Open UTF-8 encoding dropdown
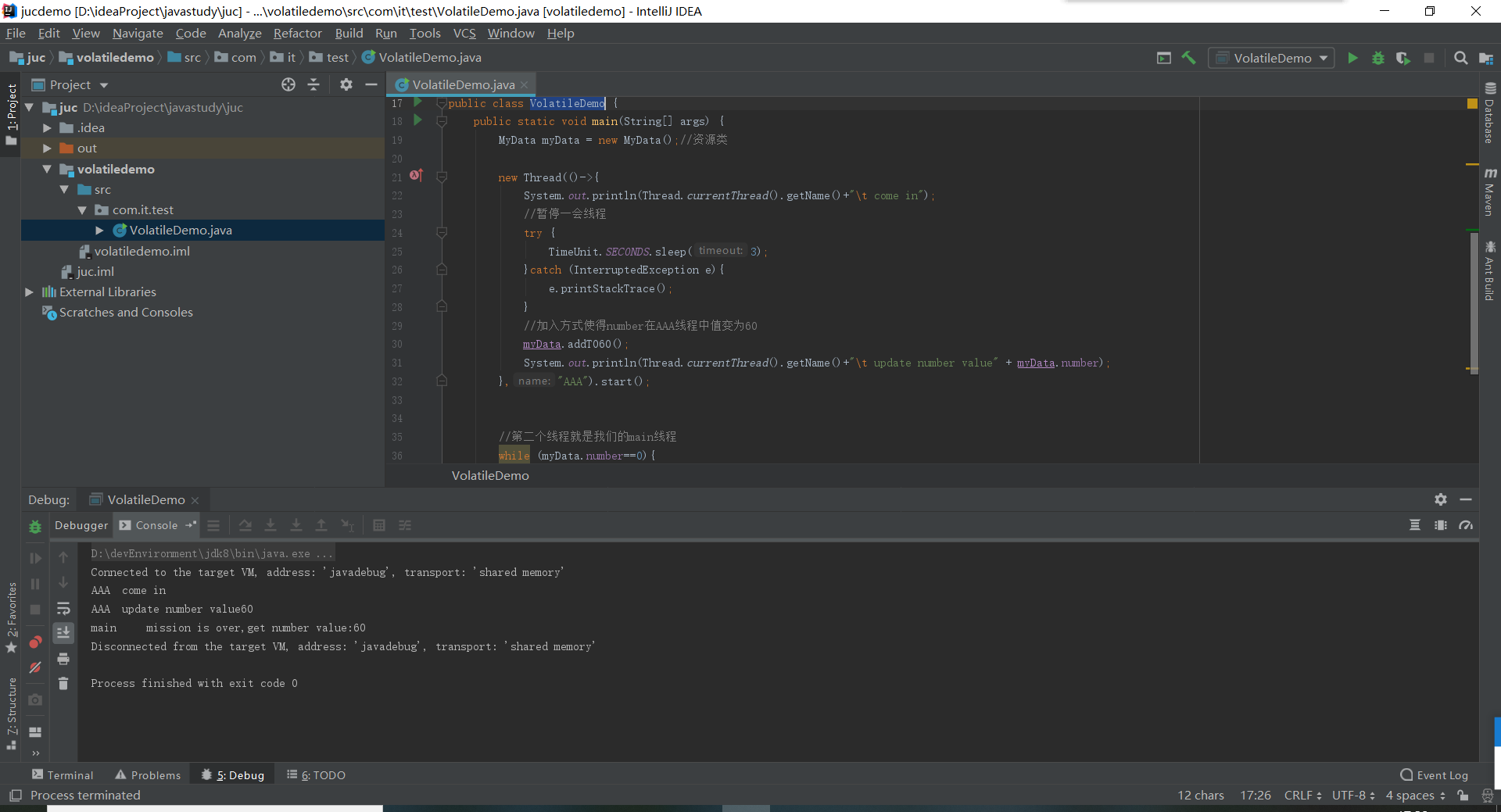Image resolution: width=1501 pixels, height=812 pixels. point(1353,796)
